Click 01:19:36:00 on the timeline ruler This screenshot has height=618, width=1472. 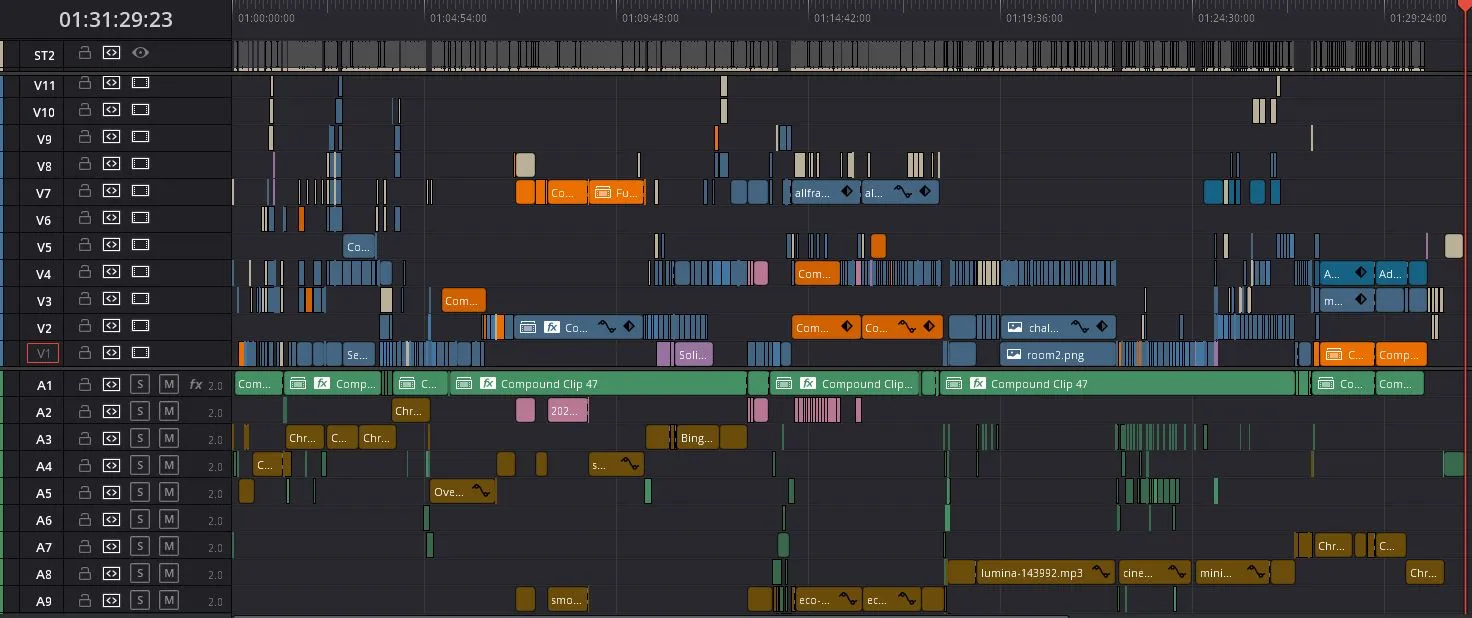[x=1034, y=18]
